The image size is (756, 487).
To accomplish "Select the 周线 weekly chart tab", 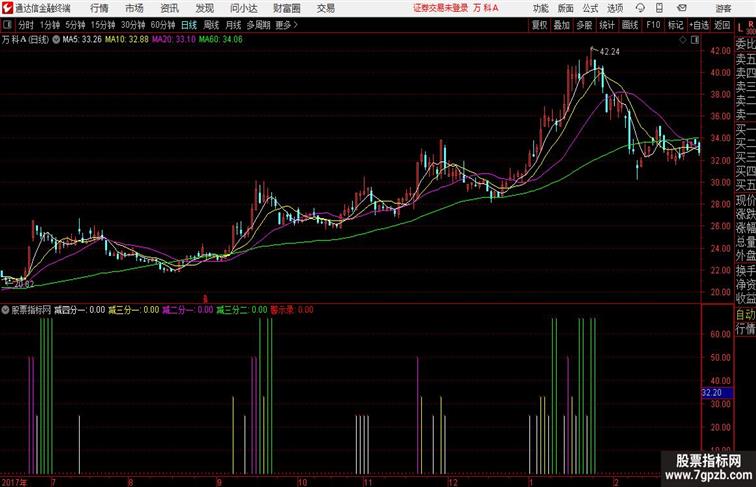I will [x=211, y=25].
